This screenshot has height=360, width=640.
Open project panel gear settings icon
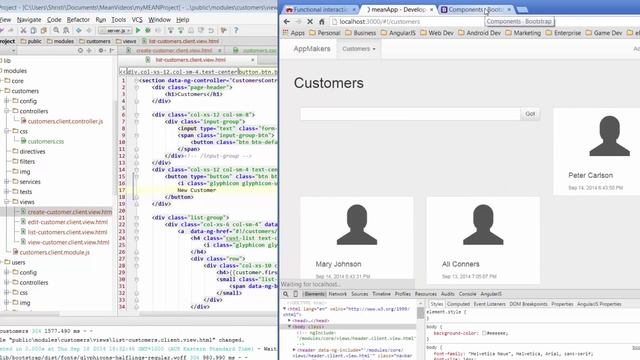[101, 51]
